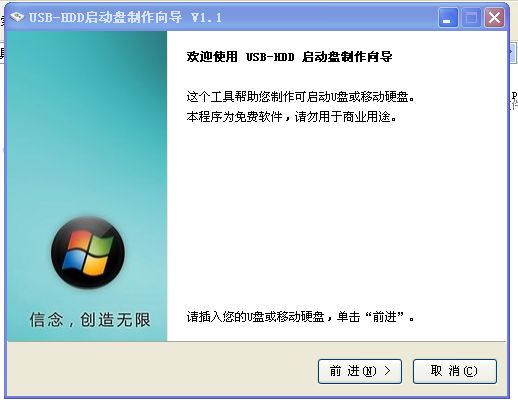Click the 前进(N) button to proceed
Image resolution: width=518 pixels, height=403 pixels.
click(360, 371)
